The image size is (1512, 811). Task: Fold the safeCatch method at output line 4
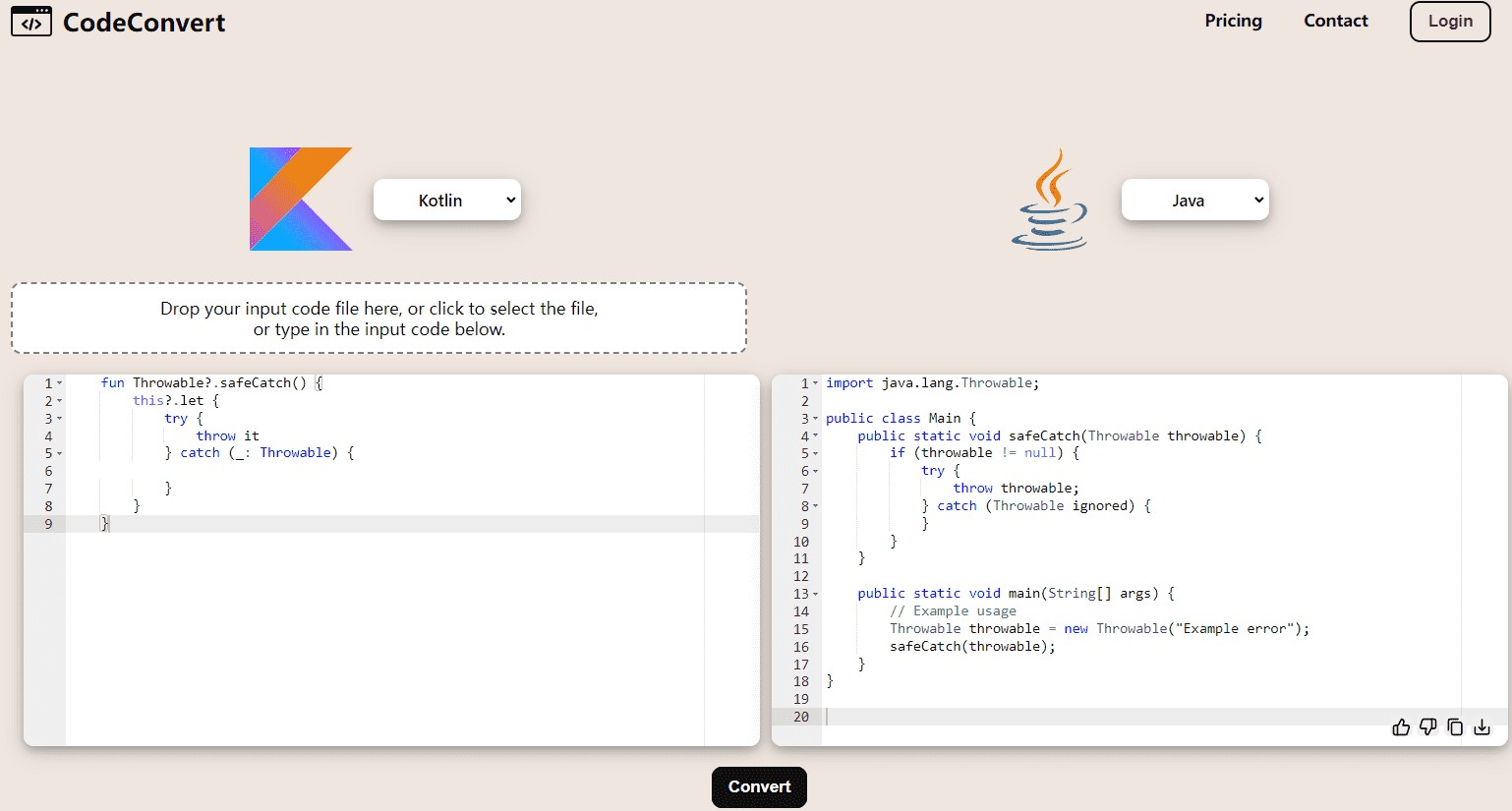815,436
